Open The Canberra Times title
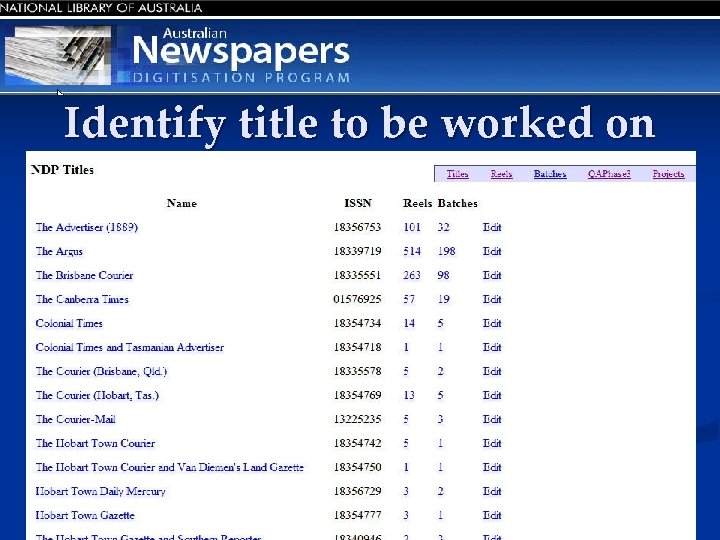Image resolution: width=720 pixels, height=540 pixels. coord(82,299)
